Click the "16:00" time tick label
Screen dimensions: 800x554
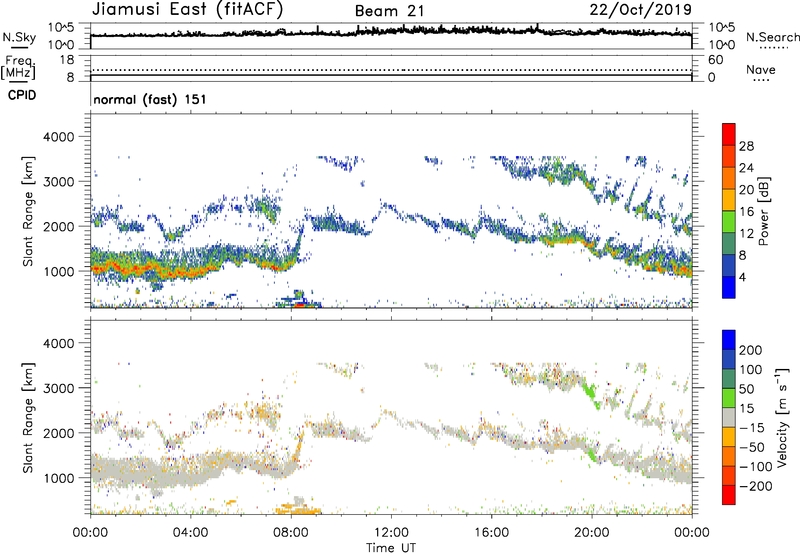click(491, 533)
